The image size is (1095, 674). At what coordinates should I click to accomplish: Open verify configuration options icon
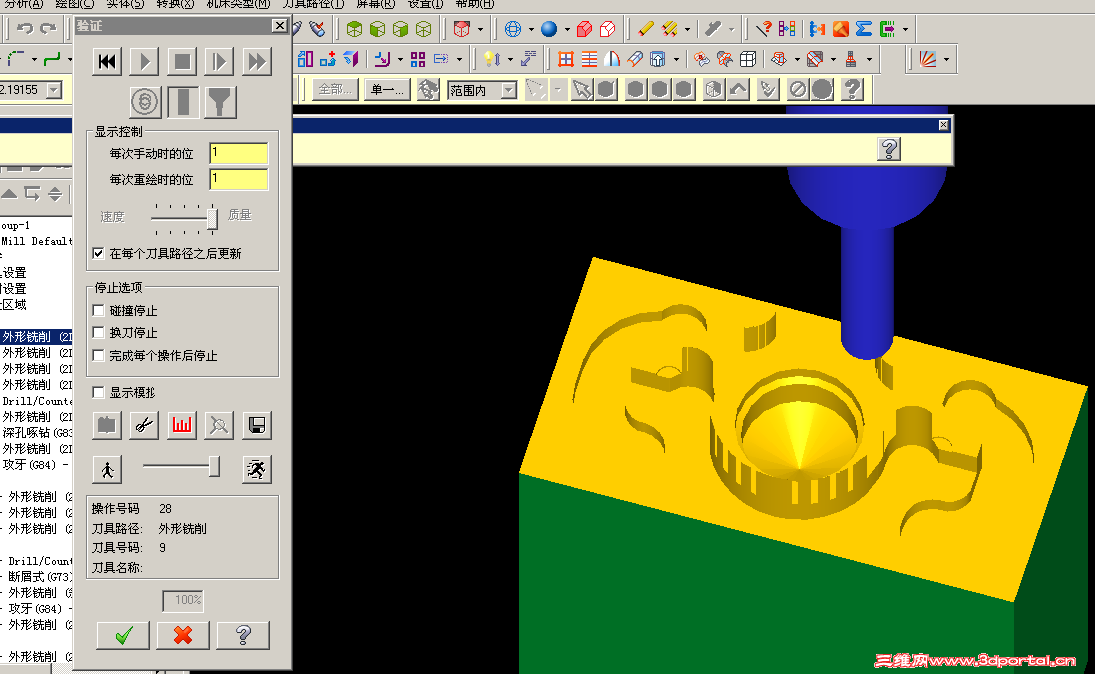pos(106,425)
